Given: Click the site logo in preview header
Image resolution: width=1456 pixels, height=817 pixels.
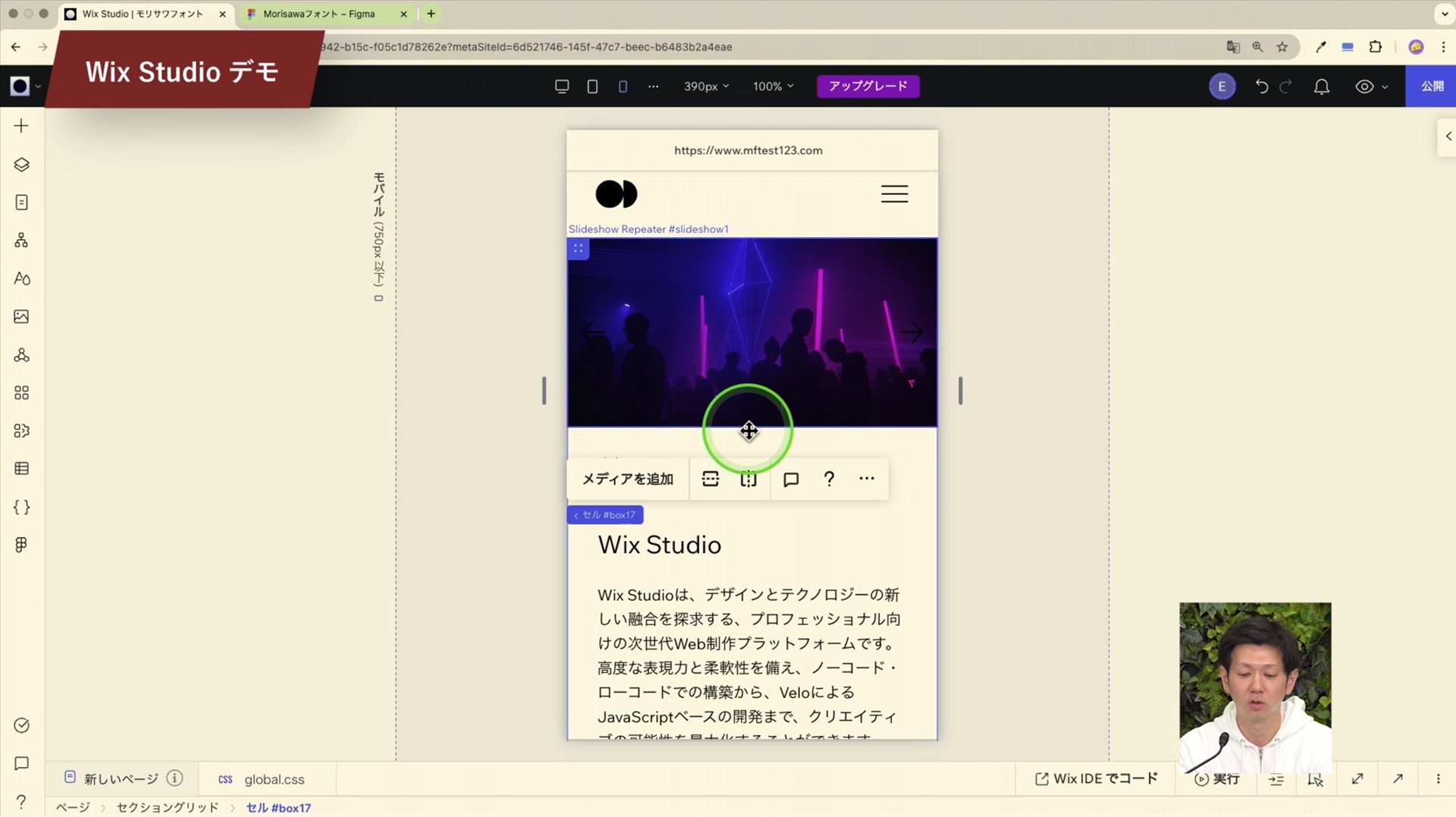Looking at the screenshot, I should click(617, 194).
